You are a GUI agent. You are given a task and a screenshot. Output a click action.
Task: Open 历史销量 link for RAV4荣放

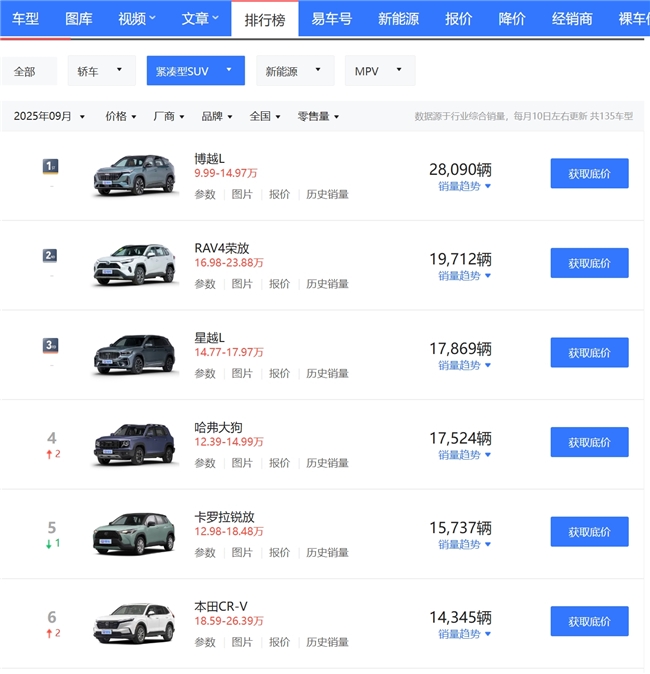click(x=327, y=284)
